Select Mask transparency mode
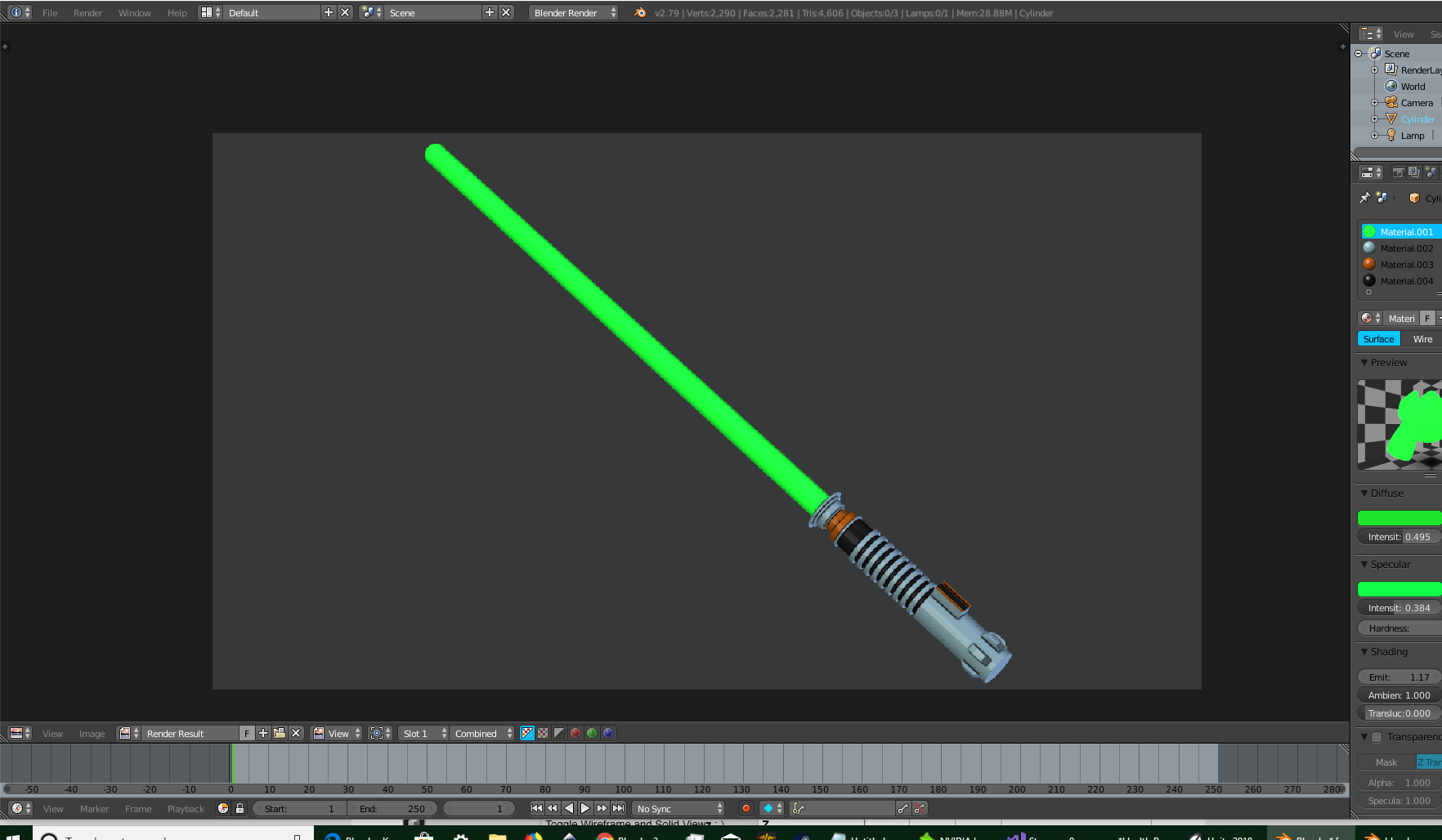Screen dimensions: 1442x840 [x=1386, y=762]
